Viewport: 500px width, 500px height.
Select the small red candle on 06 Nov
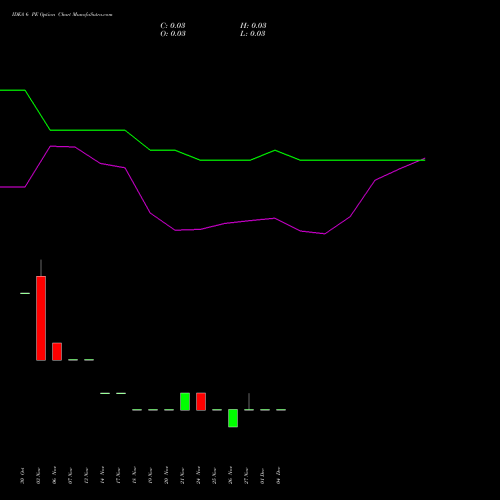point(57,351)
